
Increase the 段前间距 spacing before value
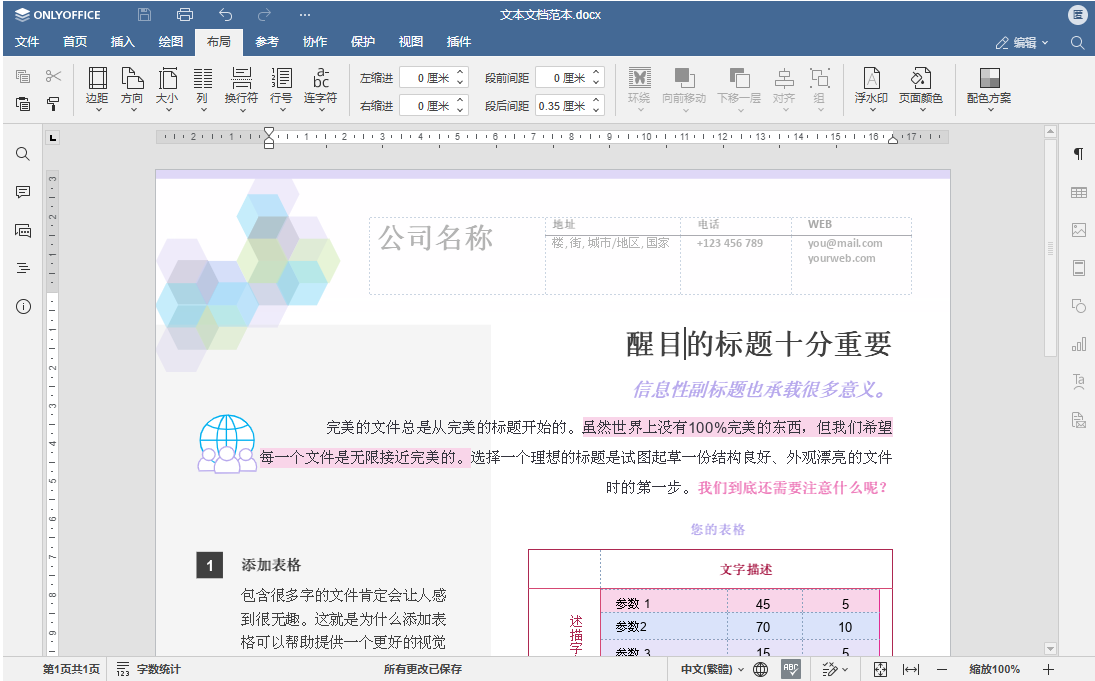[596, 73]
